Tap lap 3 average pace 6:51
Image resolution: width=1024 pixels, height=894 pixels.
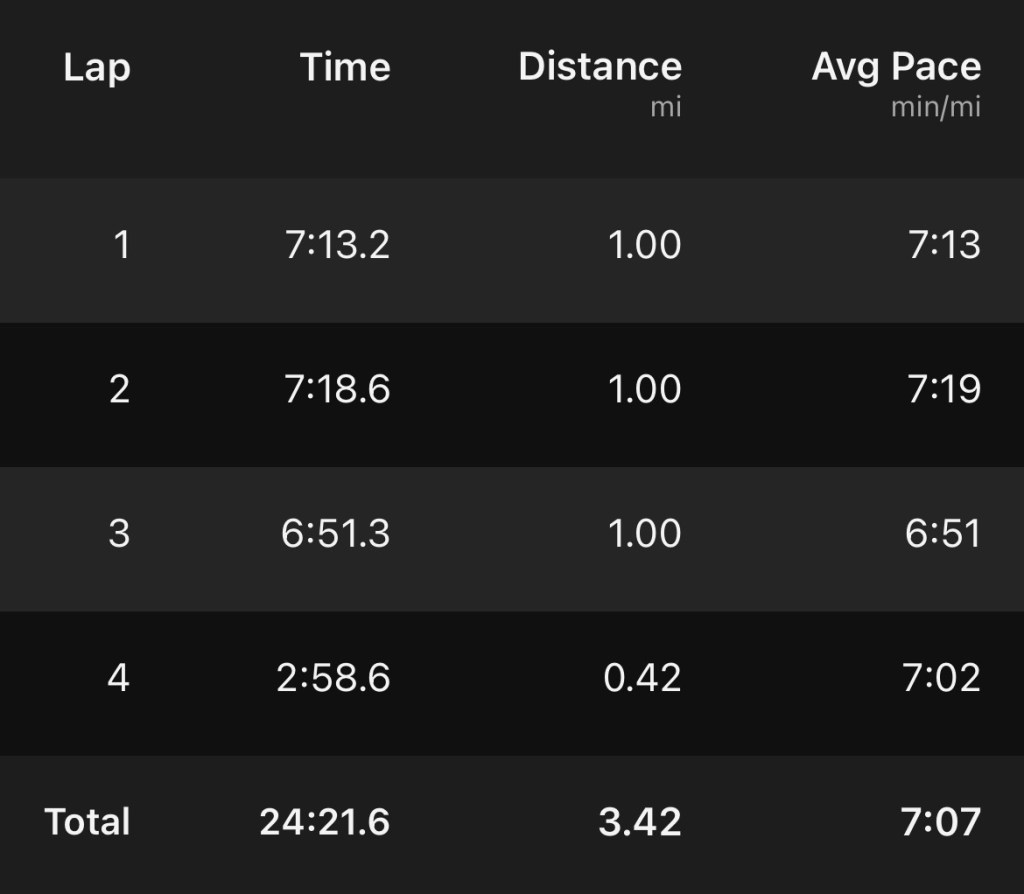(x=943, y=533)
